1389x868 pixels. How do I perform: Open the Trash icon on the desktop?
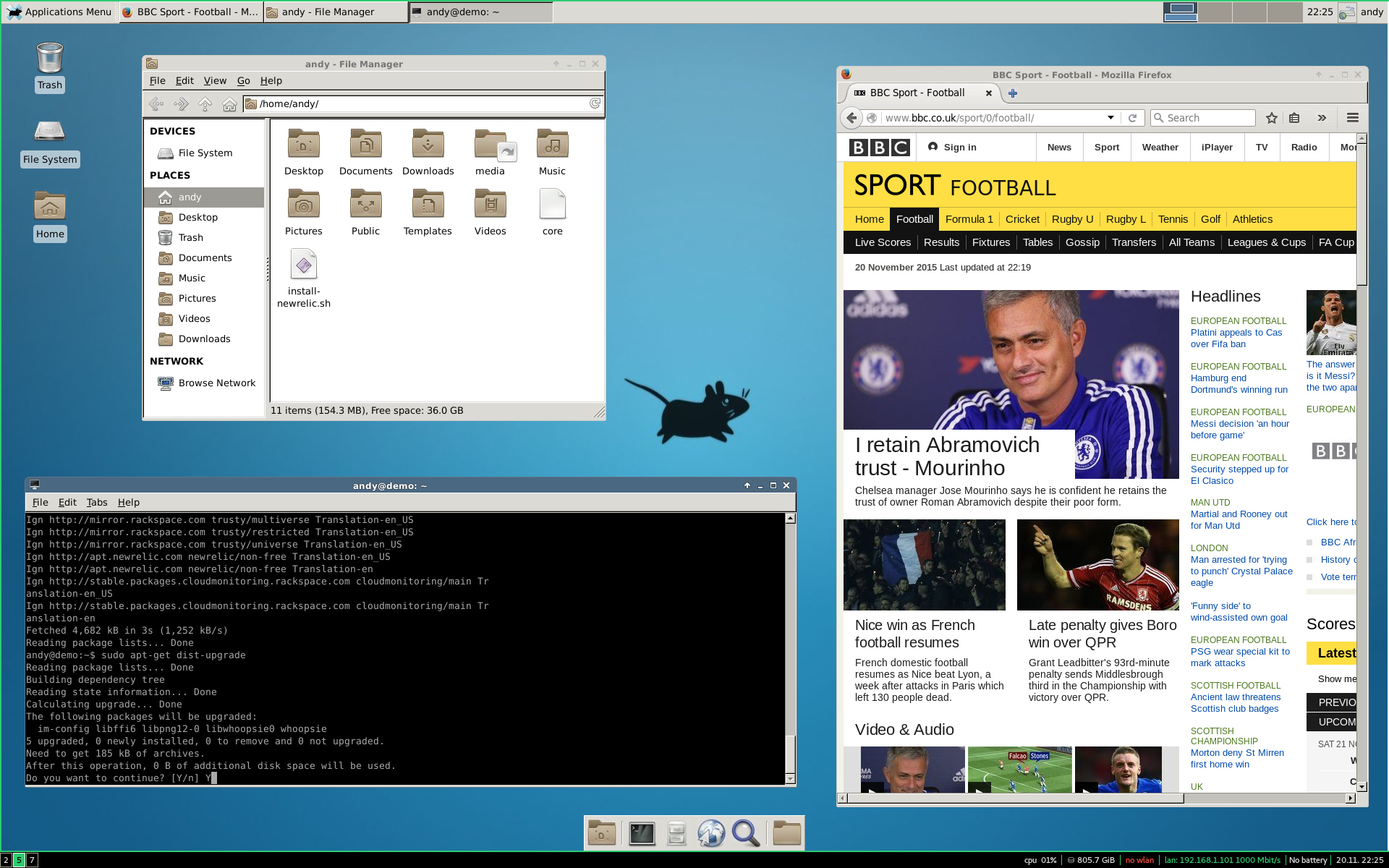(49, 58)
